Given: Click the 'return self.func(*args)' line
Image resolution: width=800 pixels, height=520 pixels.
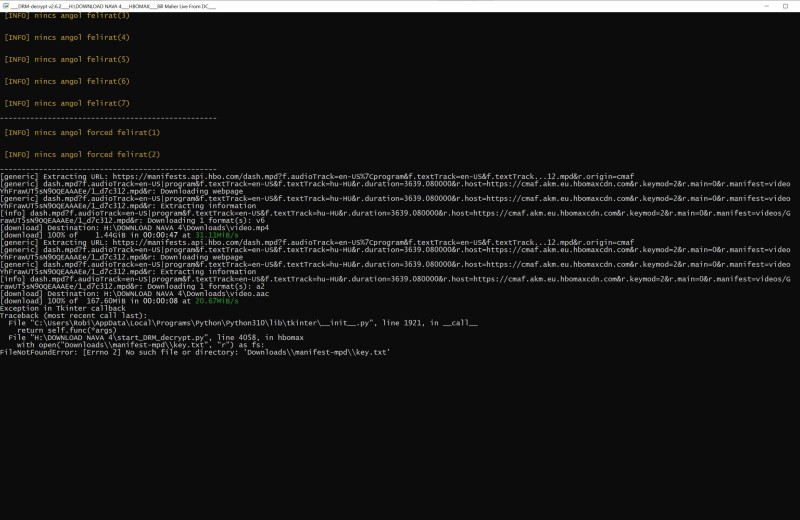Looking at the screenshot, I should coord(67,330).
